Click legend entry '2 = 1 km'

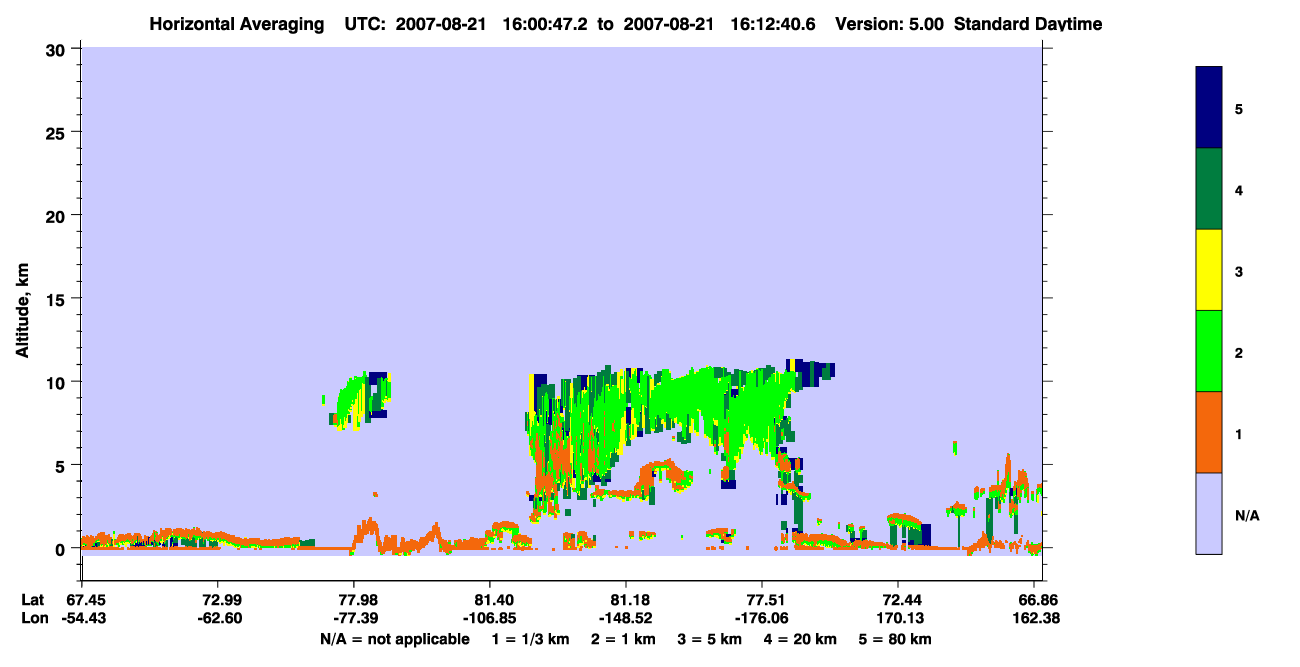622,639
